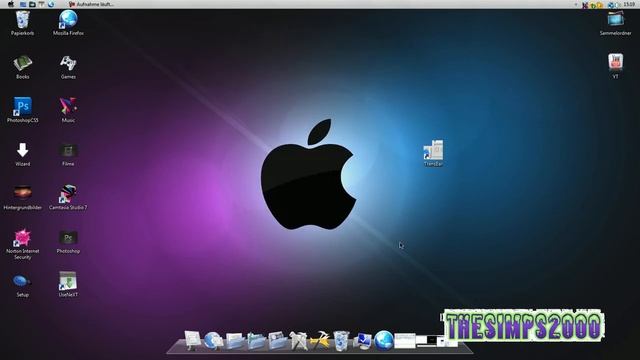Screen dimensions: 640x360
Task: Open the Papierkorb recycle bin desktop icon
Action: click(x=22, y=20)
